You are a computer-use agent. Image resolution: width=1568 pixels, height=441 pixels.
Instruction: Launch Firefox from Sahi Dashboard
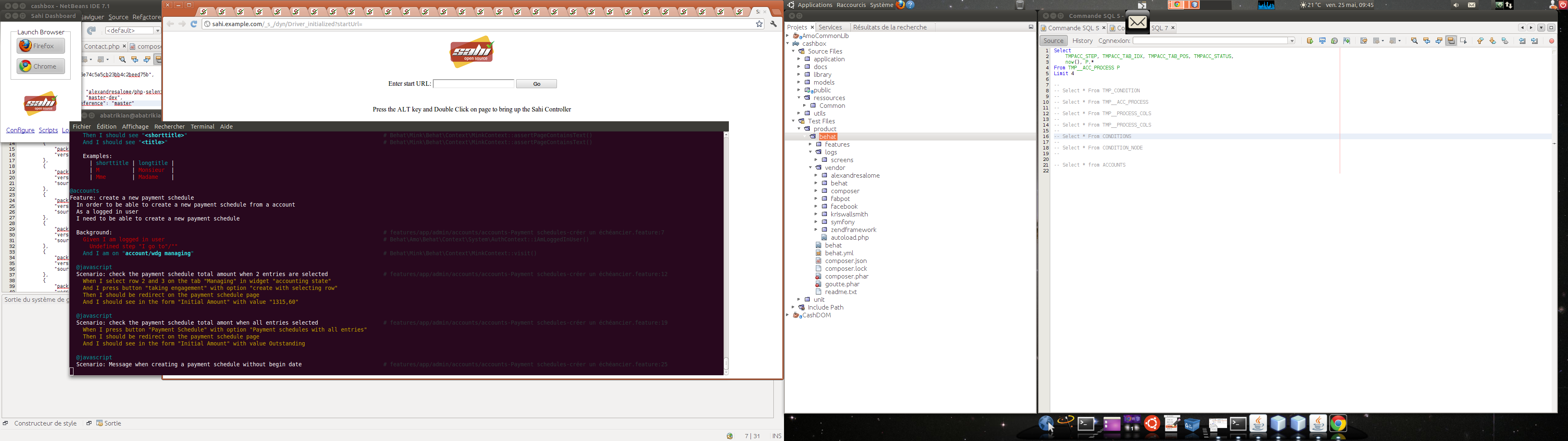(41, 46)
